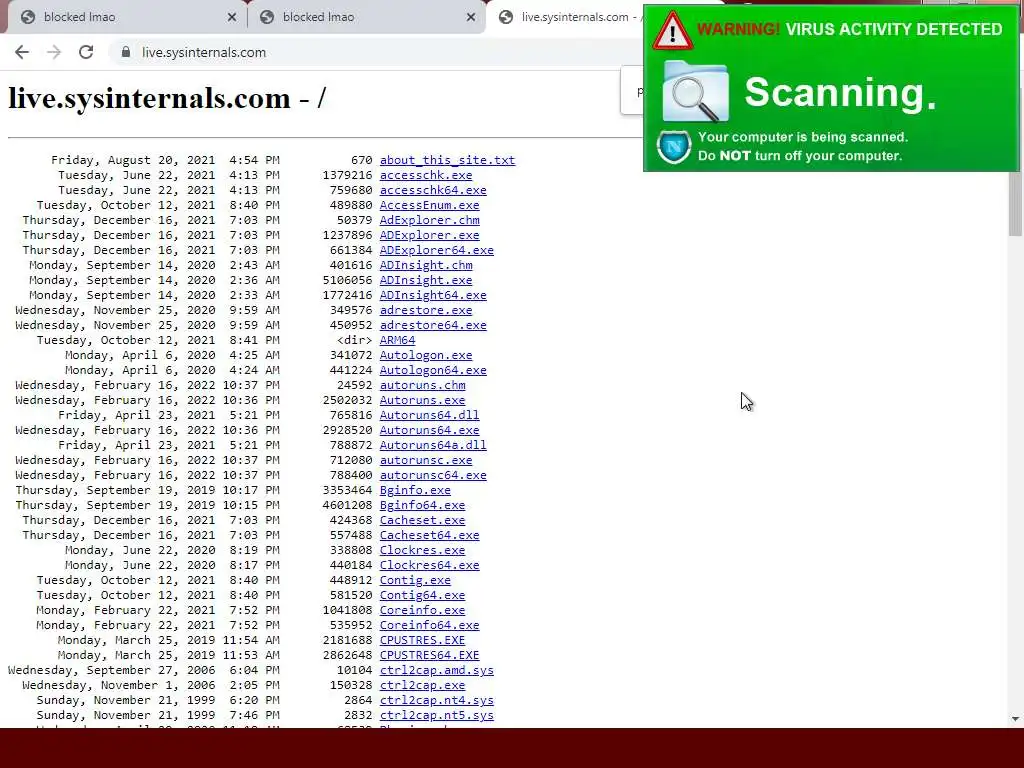The image size is (1024, 768).
Task: Click adrestore64.exe link
Action: [433, 325]
